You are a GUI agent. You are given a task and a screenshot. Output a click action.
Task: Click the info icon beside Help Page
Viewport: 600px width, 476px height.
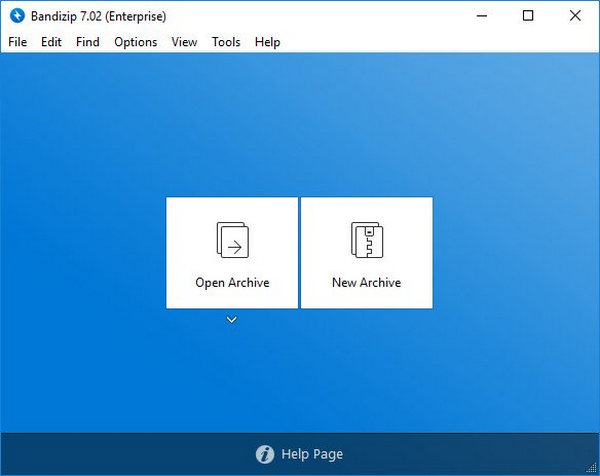265,455
